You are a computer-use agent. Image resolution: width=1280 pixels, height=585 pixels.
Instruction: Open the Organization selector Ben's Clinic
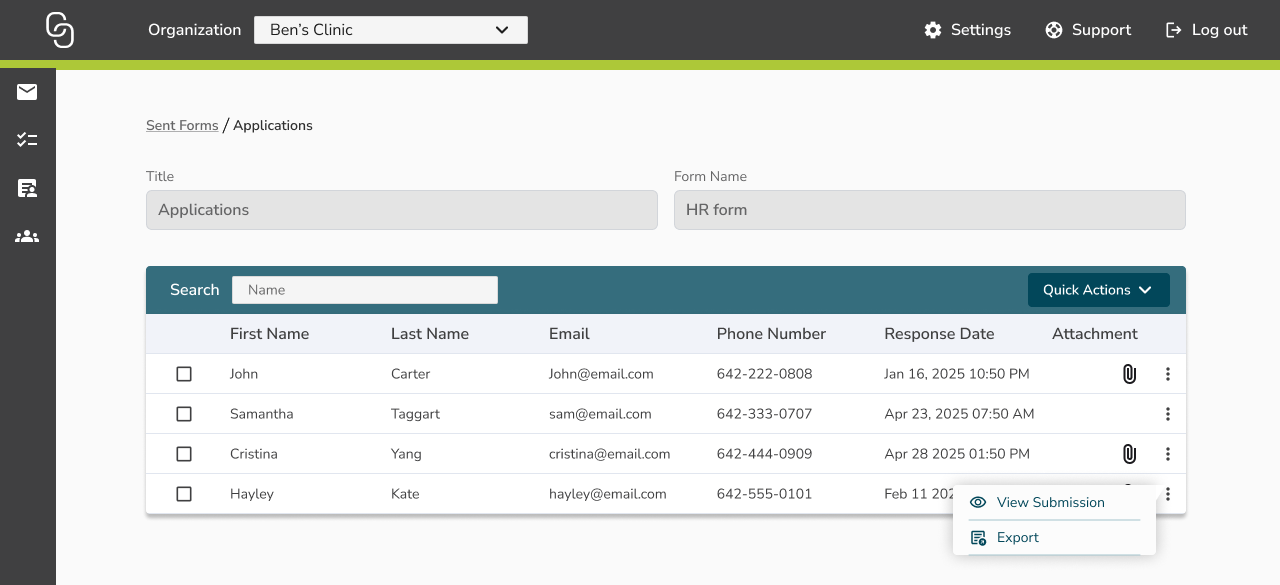390,30
